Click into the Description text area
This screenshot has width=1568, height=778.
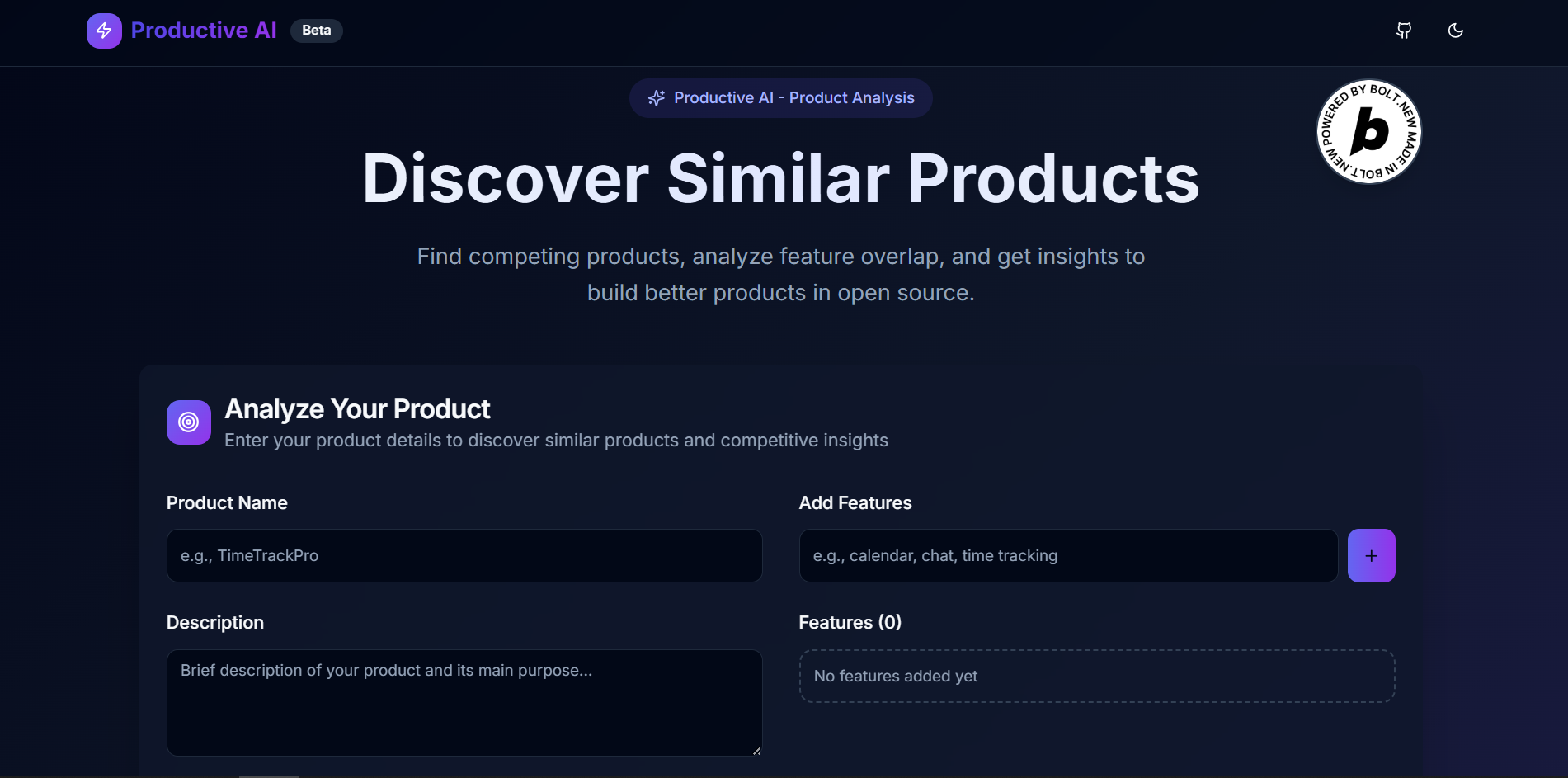464,703
